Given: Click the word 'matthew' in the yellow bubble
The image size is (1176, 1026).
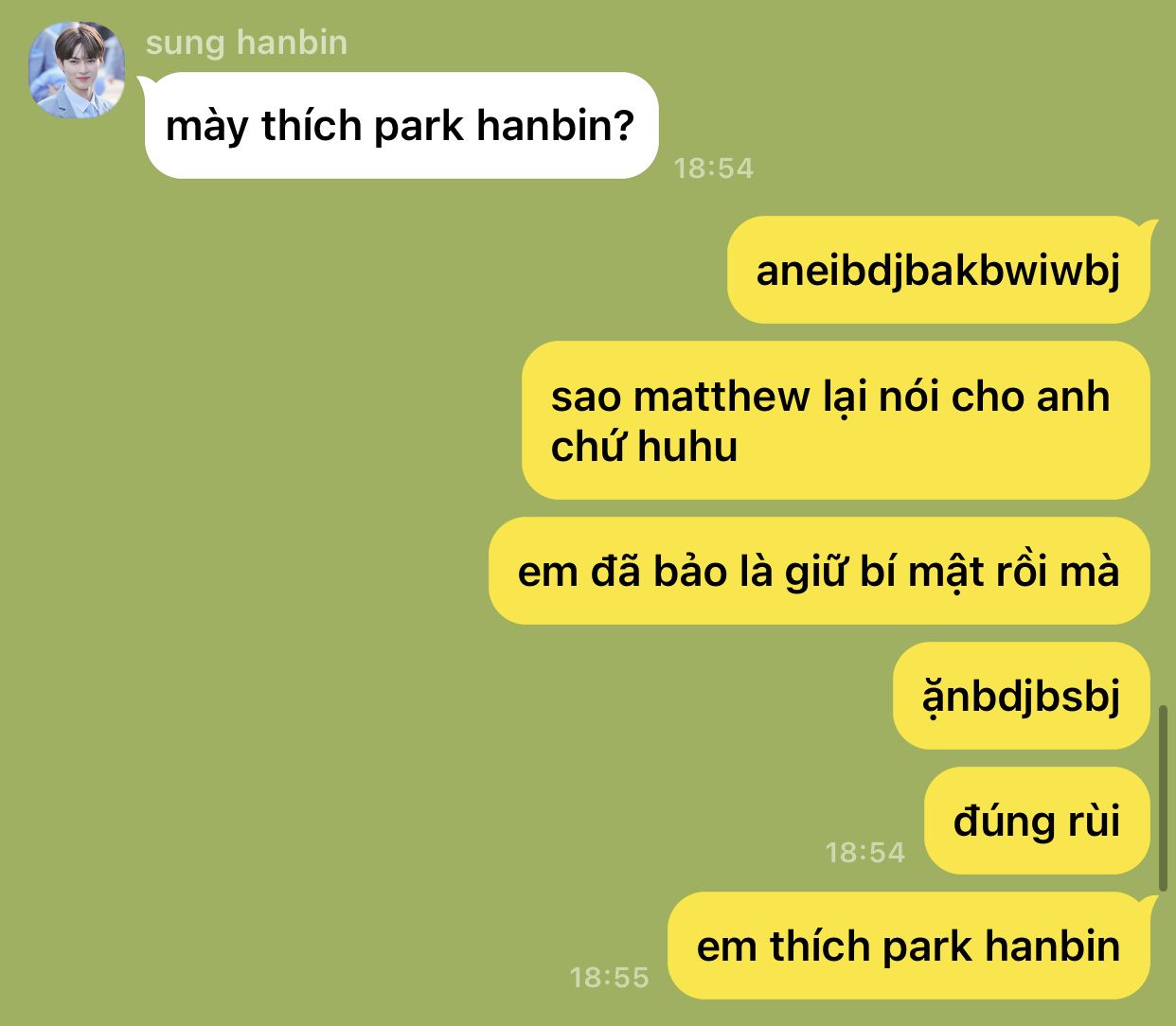Looking at the screenshot, I should (721, 396).
